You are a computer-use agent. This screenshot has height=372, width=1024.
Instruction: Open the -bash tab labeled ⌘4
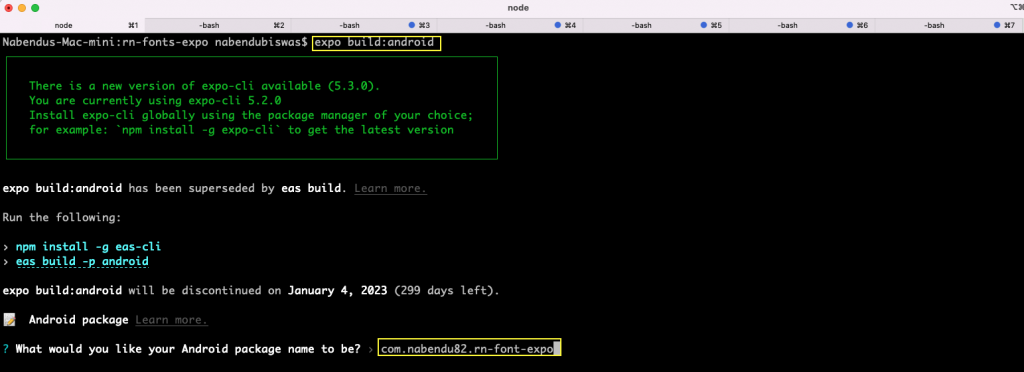[x=509, y=25]
